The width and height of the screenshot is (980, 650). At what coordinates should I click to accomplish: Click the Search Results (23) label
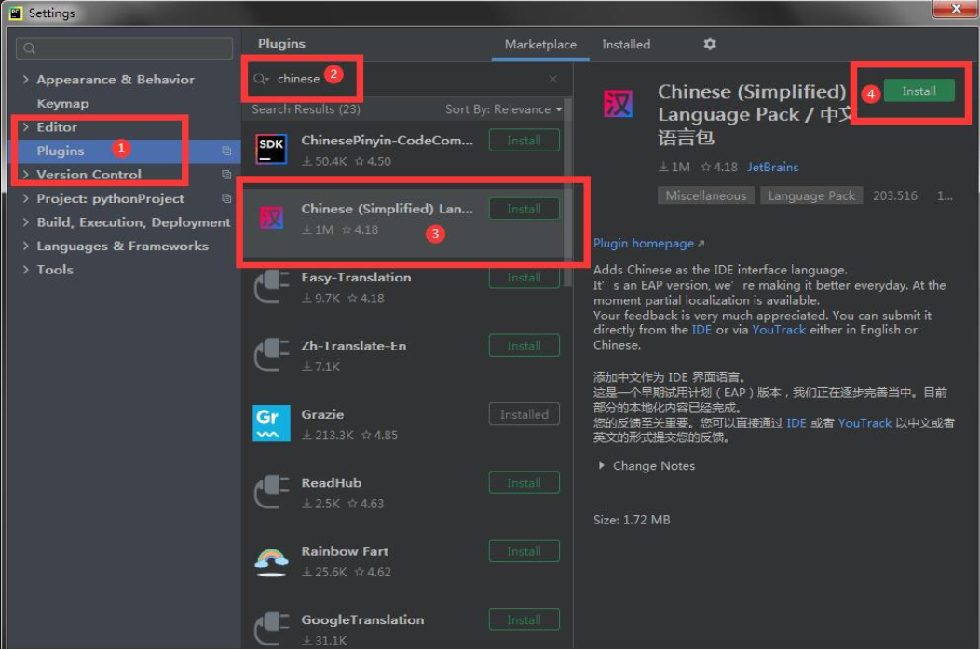coord(306,109)
